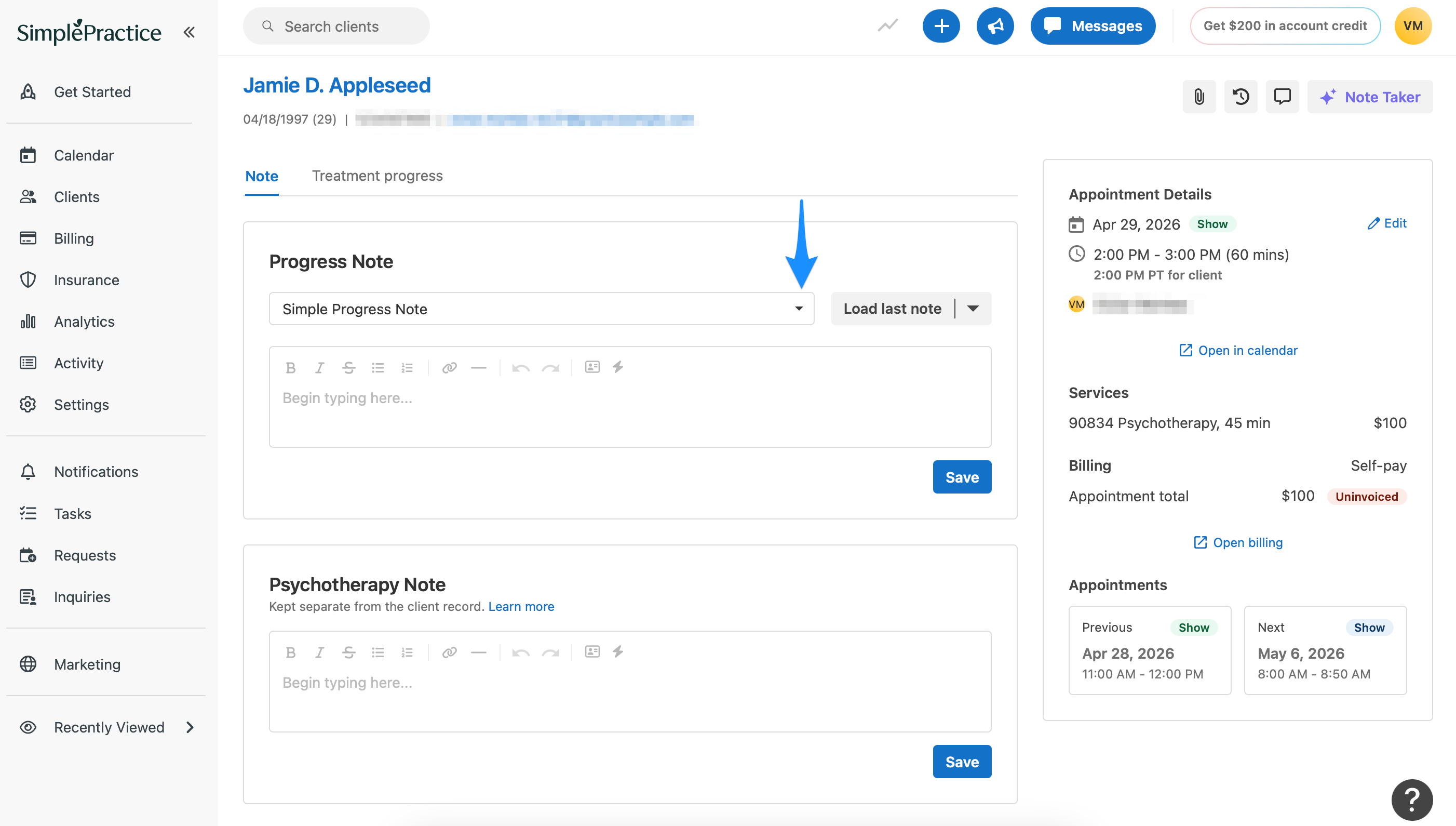Click the blue plus create button

point(941,26)
